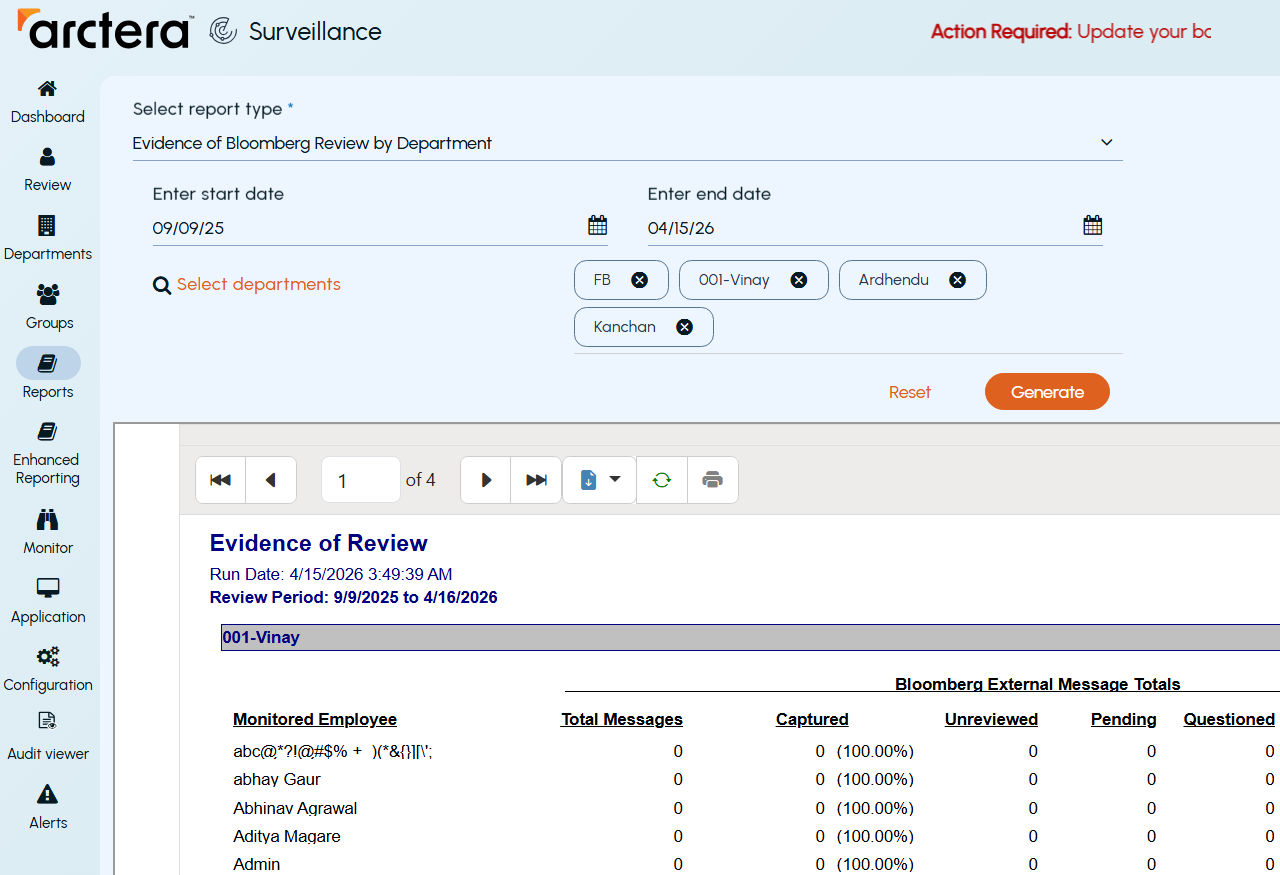Click the start date input field
The image size is (1280, 875).
(368, 228)
